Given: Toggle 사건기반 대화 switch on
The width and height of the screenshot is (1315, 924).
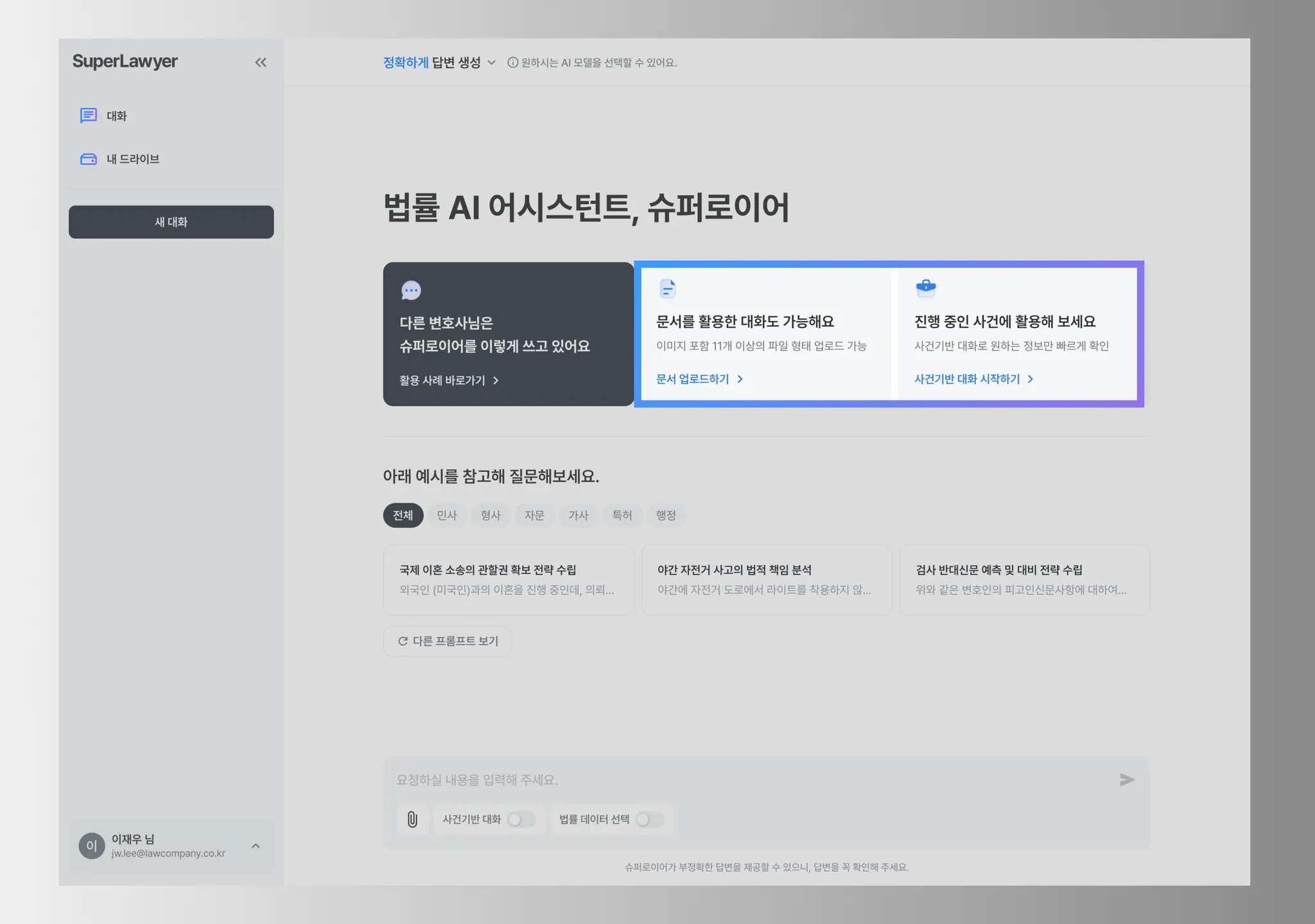Looking at the screenshot, I should pos(521,819).
